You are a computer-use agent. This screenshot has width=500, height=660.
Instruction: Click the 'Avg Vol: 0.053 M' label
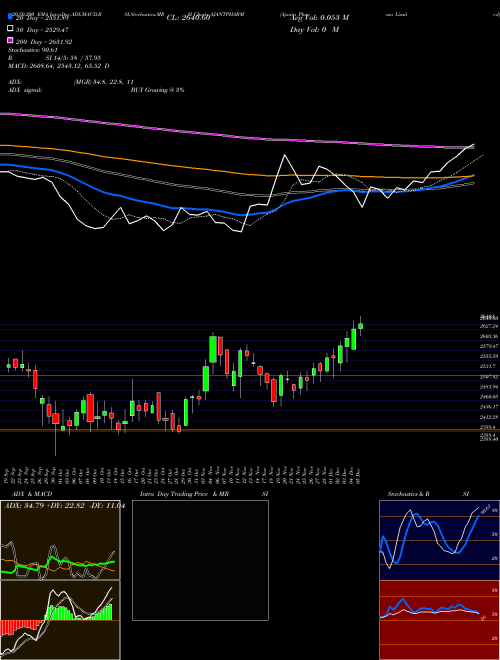pyautogui.click(x=320, y=18)
